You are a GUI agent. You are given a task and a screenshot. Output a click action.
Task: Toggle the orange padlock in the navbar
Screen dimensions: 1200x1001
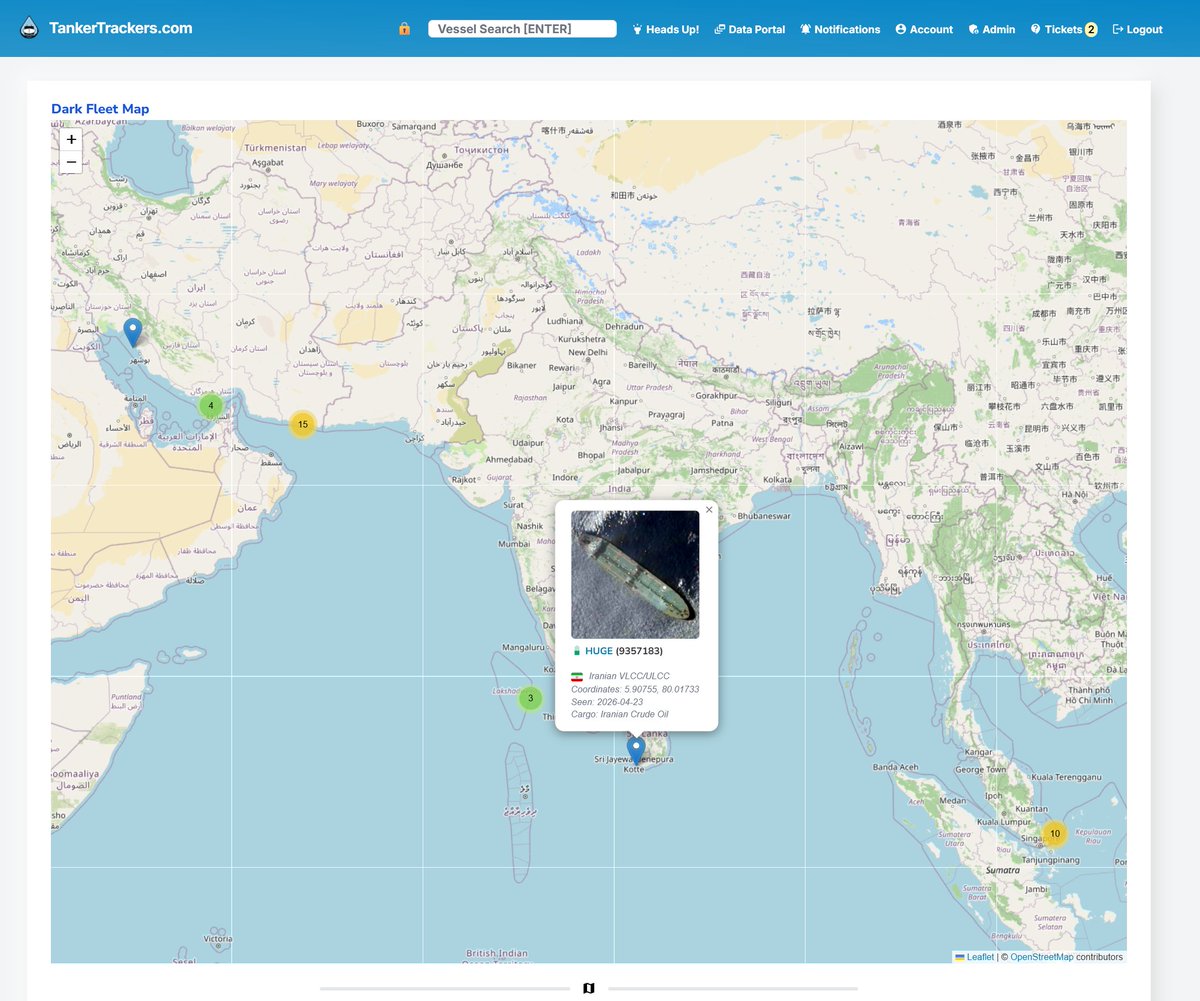404,29
